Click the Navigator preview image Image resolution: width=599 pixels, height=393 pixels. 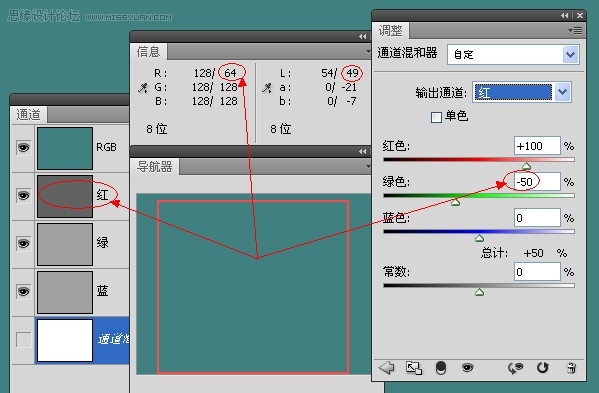(x=254, y=284)
